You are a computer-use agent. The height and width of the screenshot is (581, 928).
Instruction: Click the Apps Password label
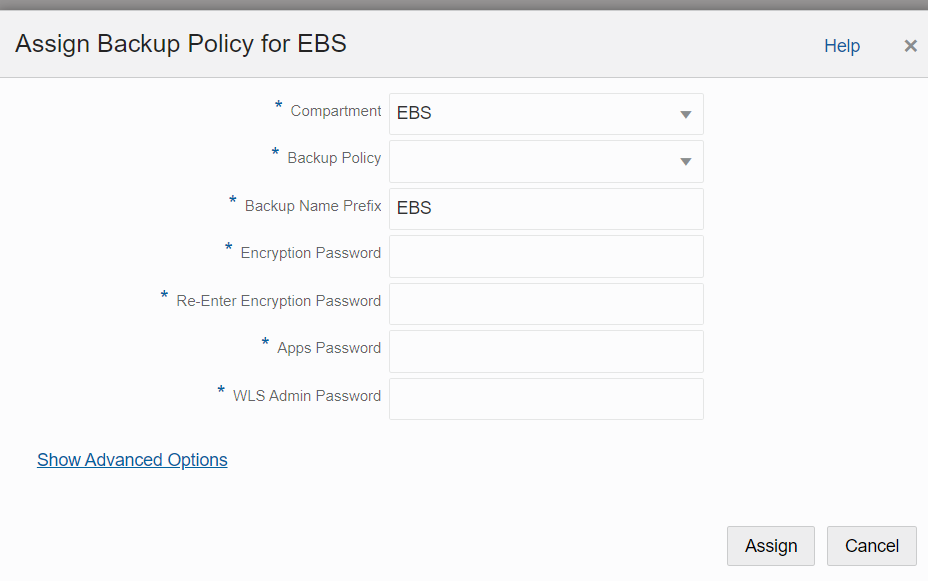(328, 348)
